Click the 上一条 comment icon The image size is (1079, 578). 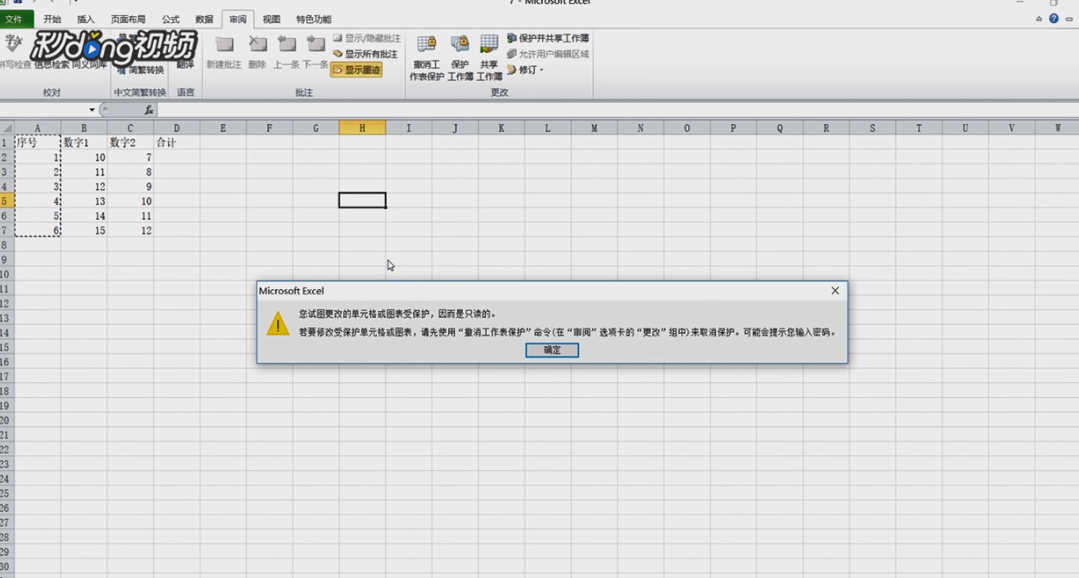point(286,52)
